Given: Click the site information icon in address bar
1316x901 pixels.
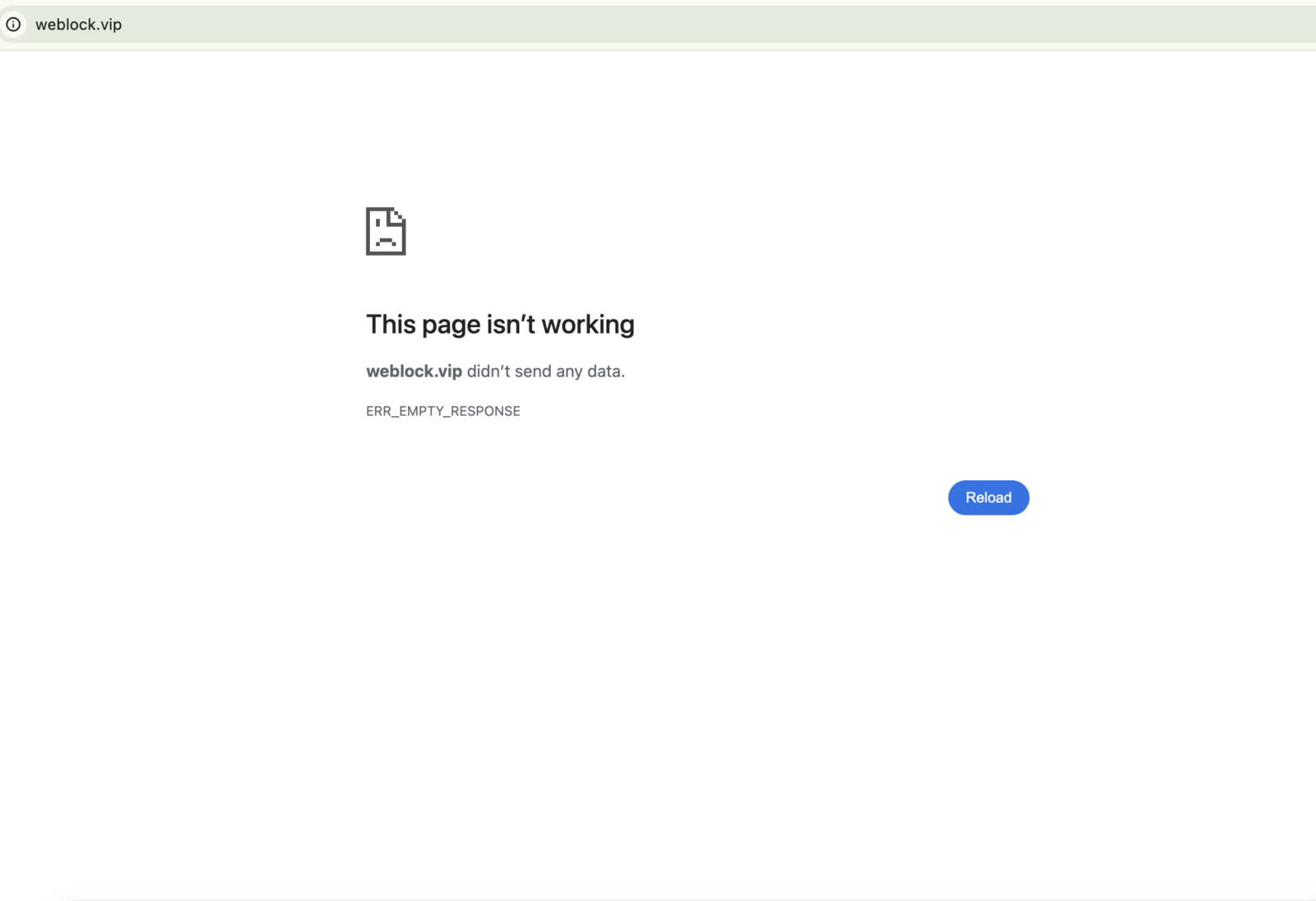Looking at the screenshot, I should tap(13, 25).
